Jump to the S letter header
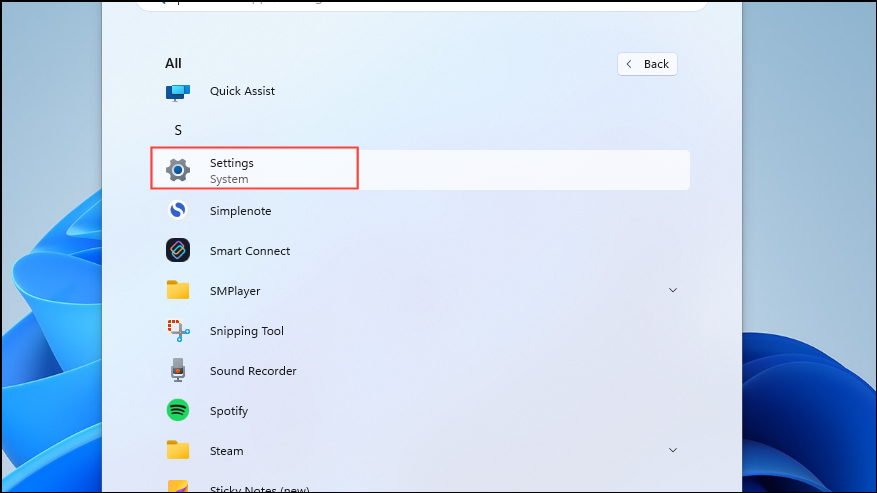 coord(178,130)
